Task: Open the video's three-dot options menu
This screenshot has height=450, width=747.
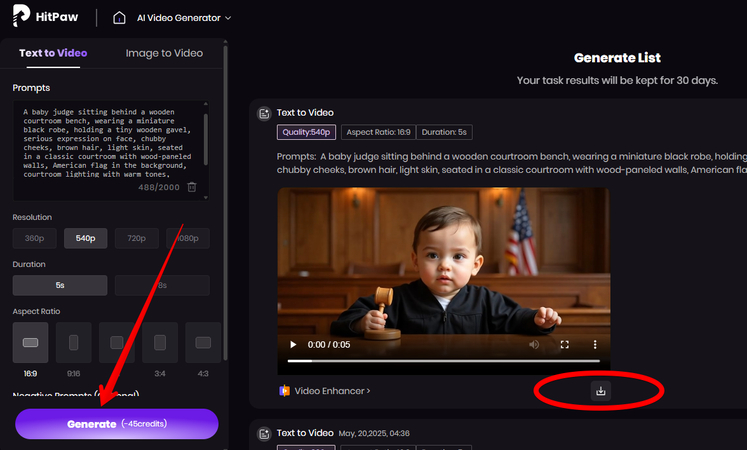Action: click(595, 344)
